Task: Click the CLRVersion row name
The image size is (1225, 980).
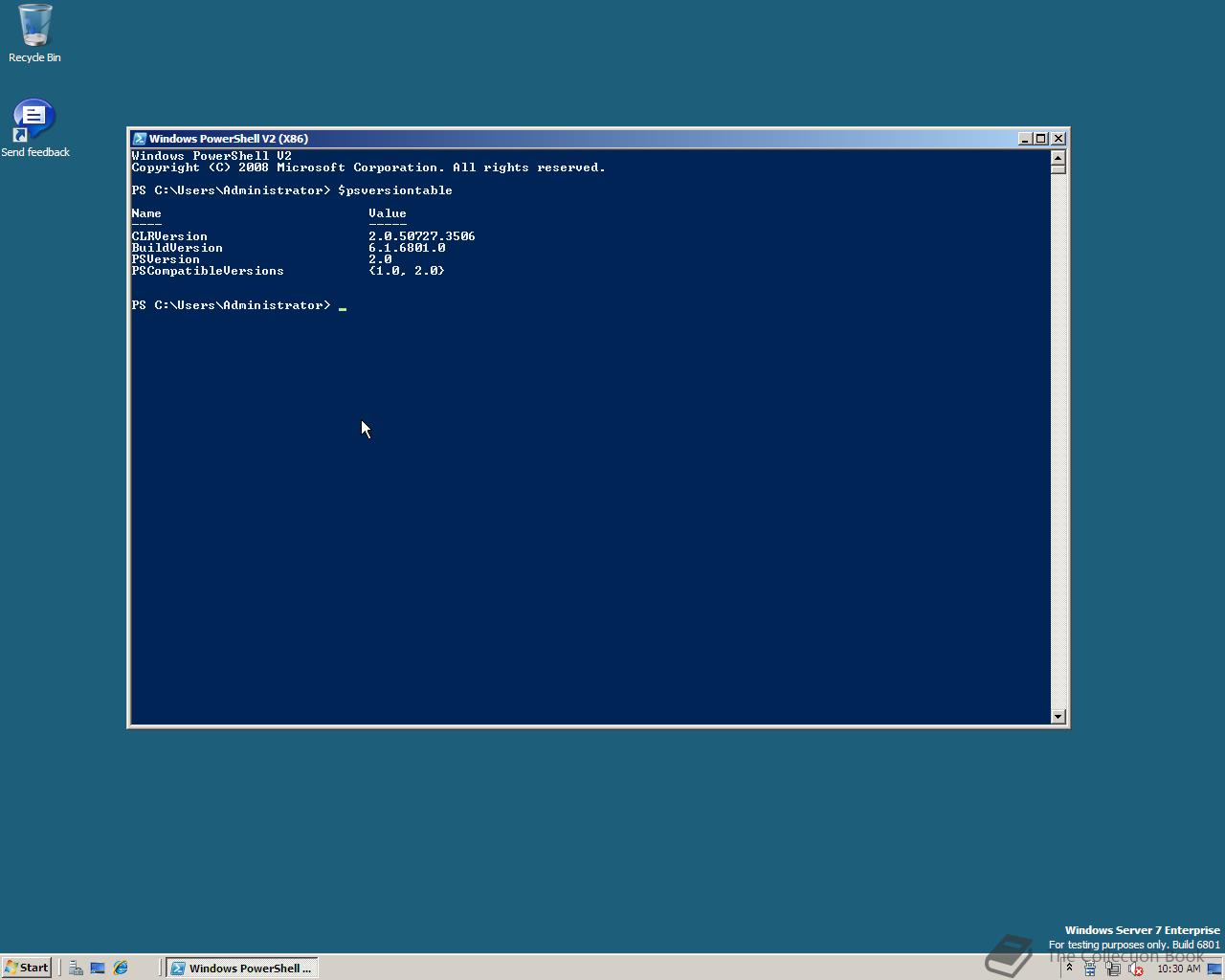Action: coord(169,236)
